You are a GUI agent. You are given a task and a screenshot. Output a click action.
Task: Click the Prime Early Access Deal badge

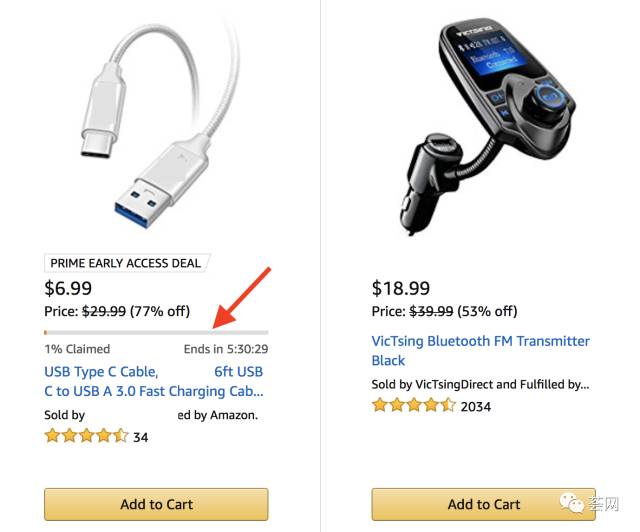pyautogui.click(x=125, y=263)
